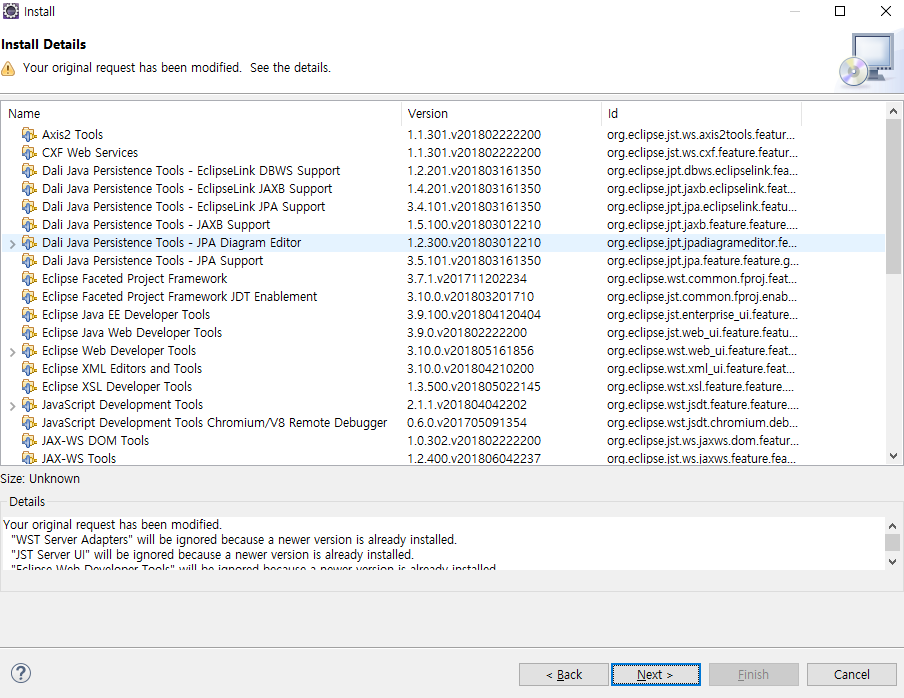
Task: Click the Details pane scroll up arrow
Action: click(x=892, y=526)
